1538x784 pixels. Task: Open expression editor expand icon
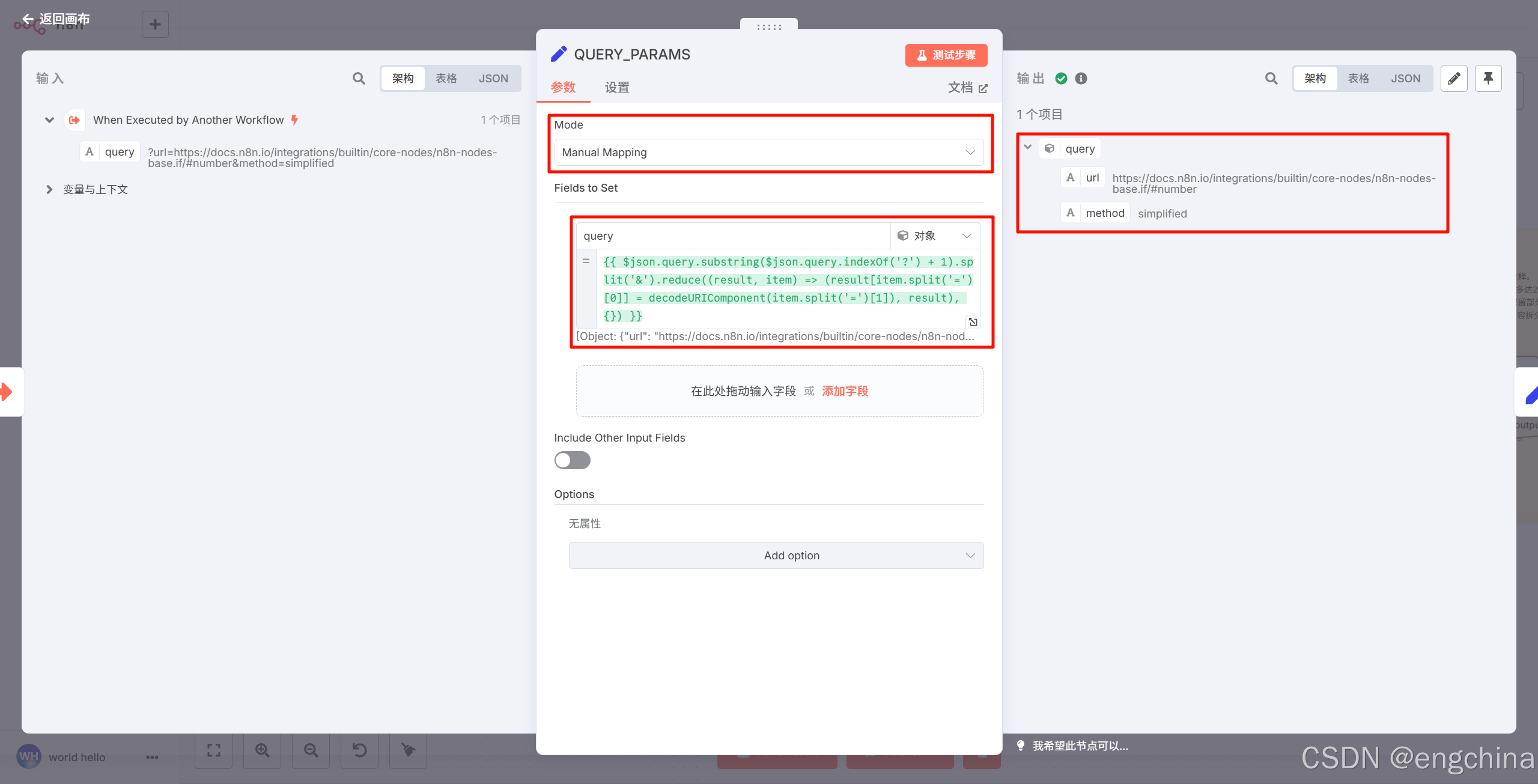[973, 322]
